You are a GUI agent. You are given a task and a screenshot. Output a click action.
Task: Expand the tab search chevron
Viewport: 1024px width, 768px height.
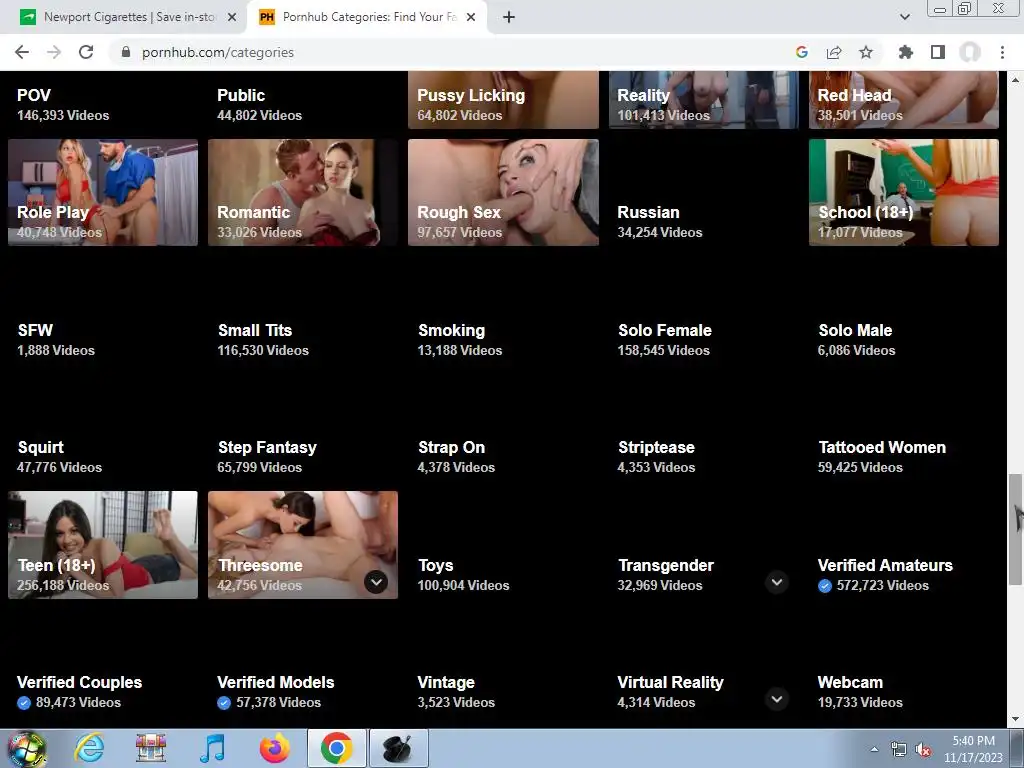pos(904,17)
